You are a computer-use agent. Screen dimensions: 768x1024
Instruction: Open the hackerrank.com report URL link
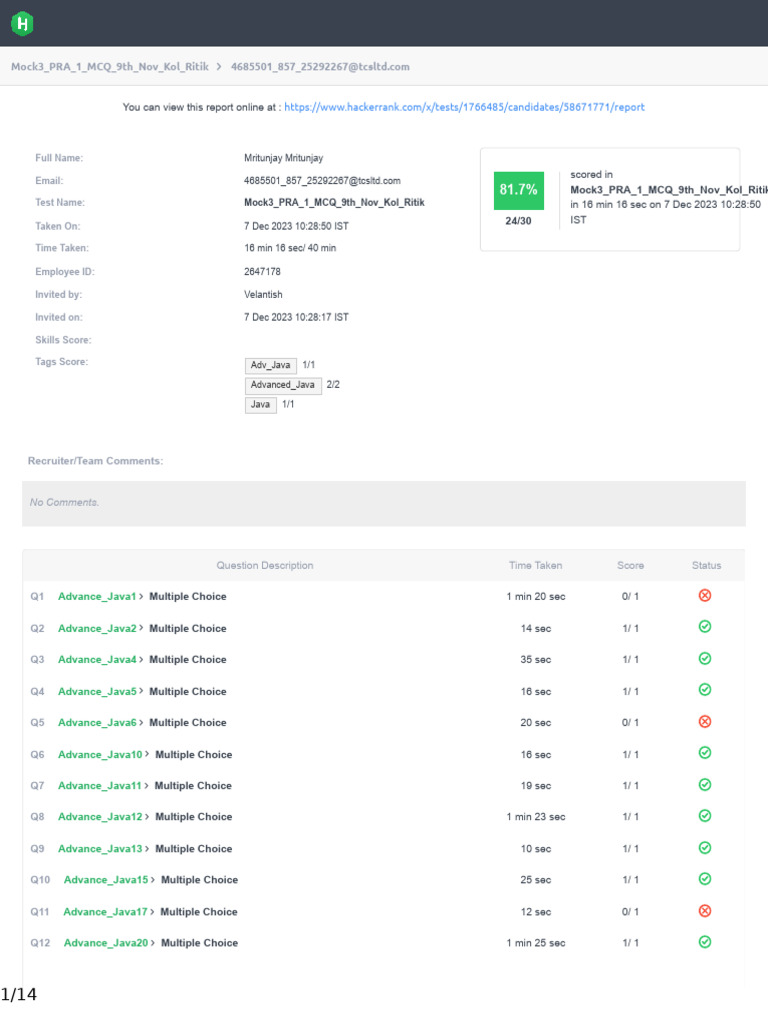pos(464,107)
